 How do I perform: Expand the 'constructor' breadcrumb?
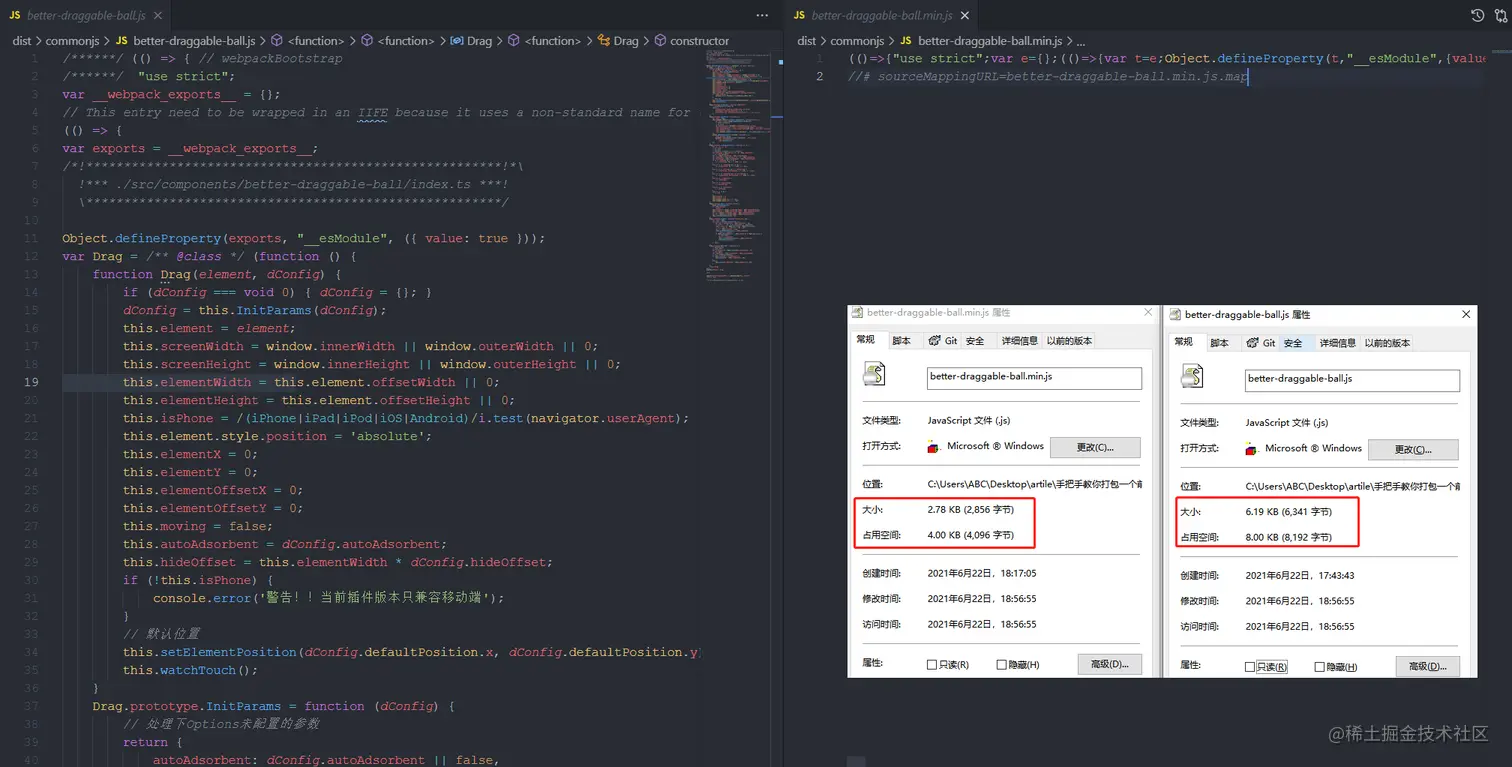click(691, 41)
